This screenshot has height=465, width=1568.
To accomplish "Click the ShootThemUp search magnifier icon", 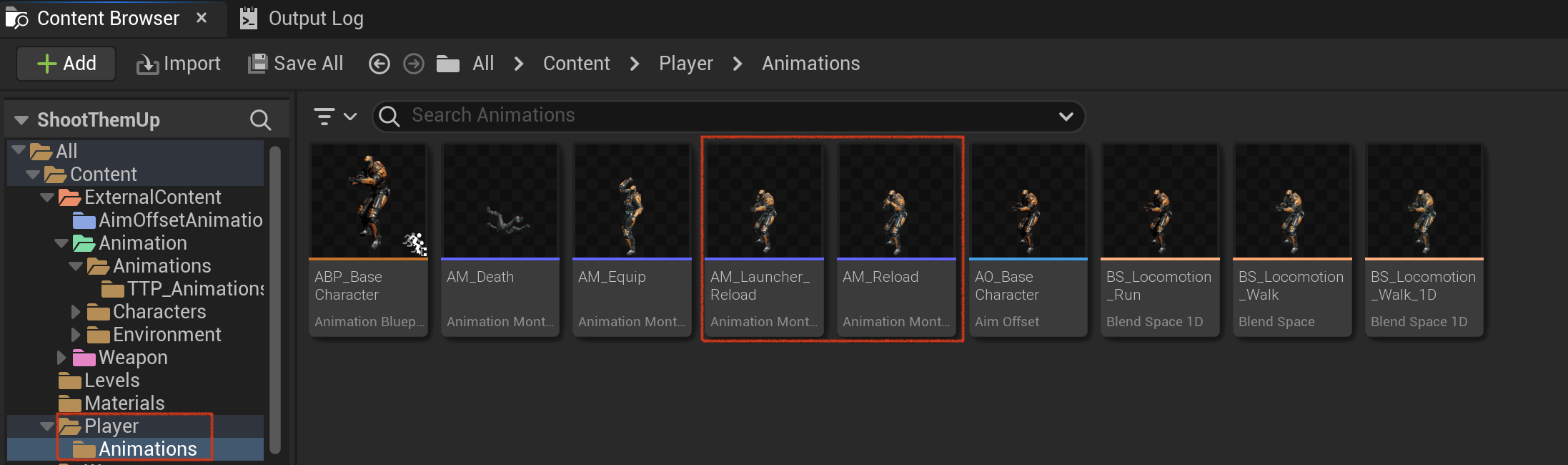I will click(x=261, y=120).
